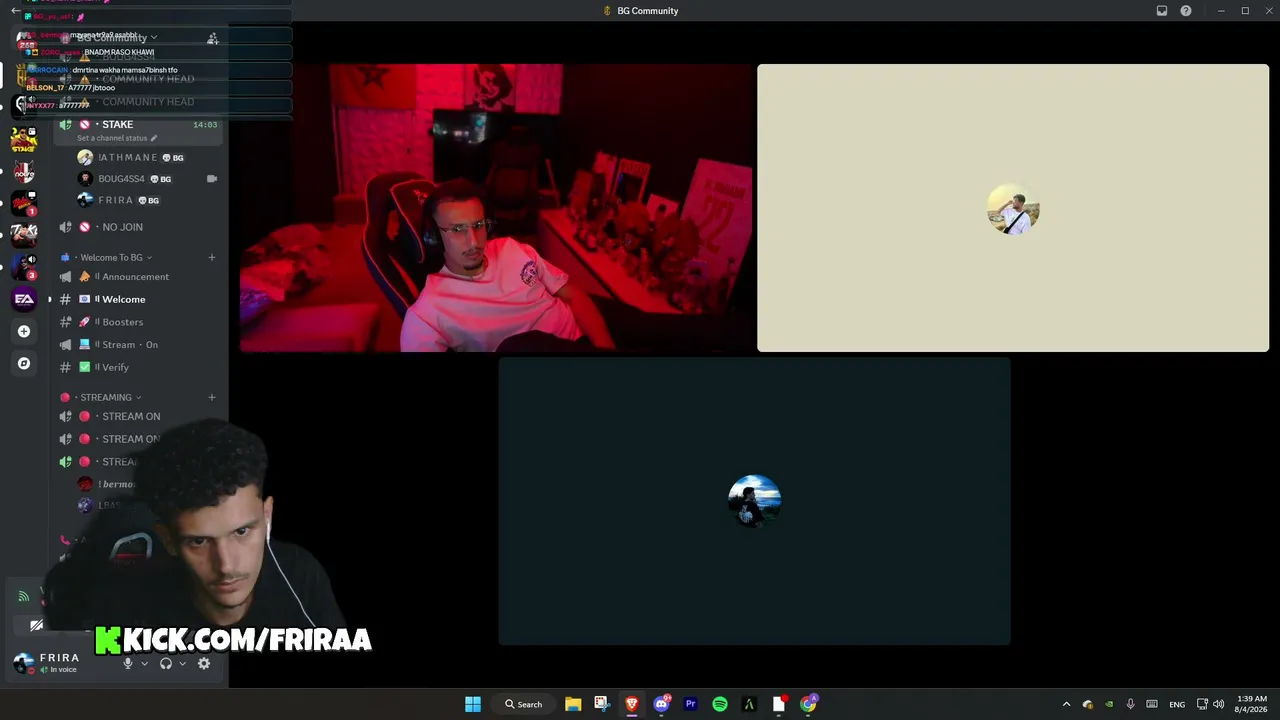
Task: Open headphone output options arrow
Action: click(x=182, y=663)
